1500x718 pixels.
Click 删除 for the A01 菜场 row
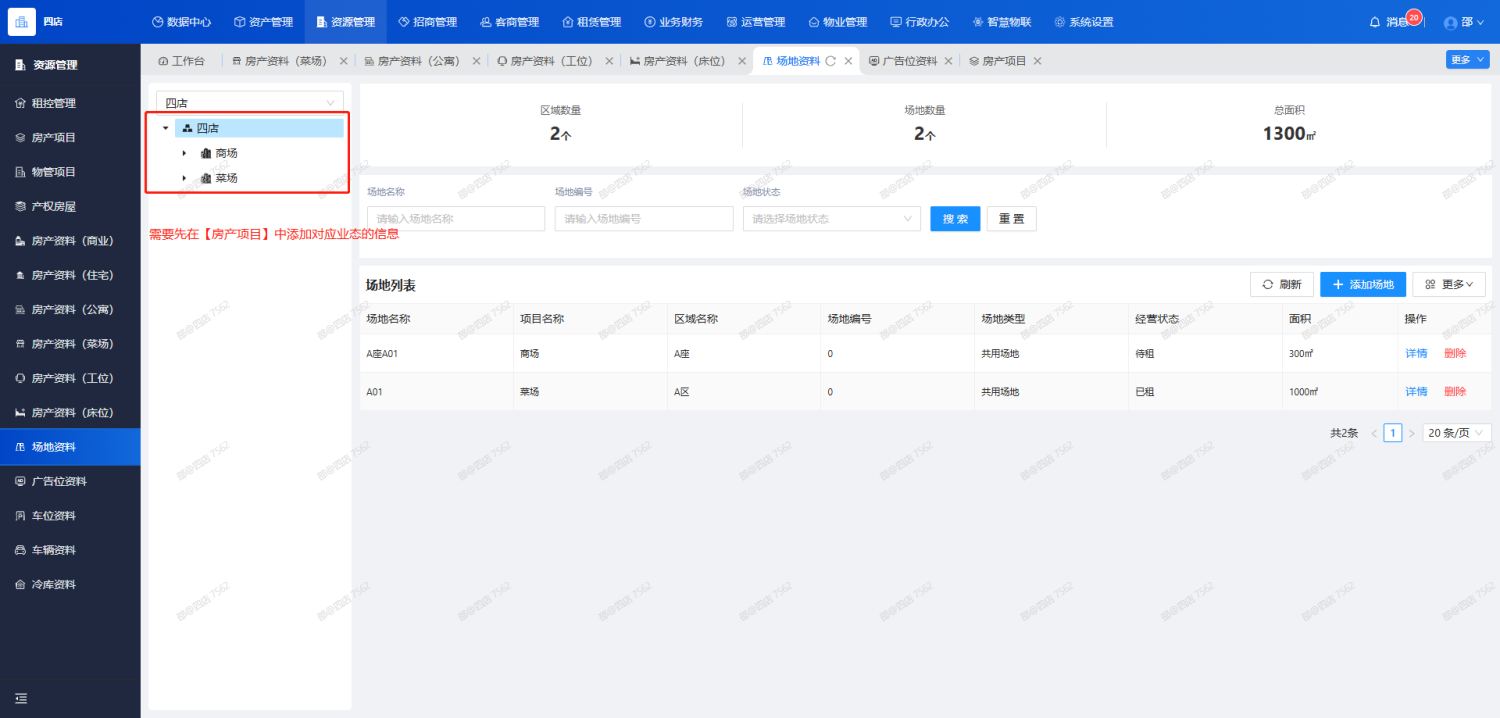coord(1455,392)
